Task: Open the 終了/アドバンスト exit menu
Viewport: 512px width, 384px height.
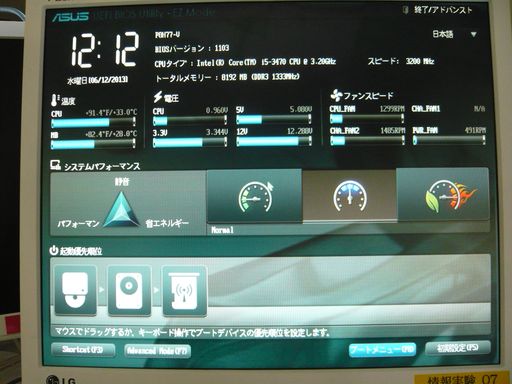Action: click(x=438, y=10)
